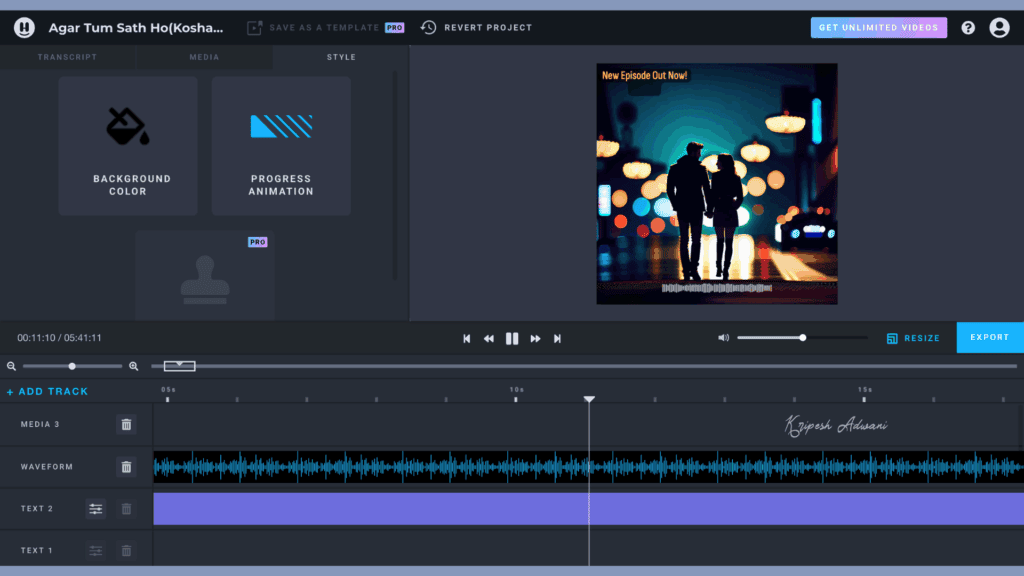Skip to the start of the project
Image resolution: width=1024 pixels, height=576 pixels.
pyautogui.click(x=467, y=338)
